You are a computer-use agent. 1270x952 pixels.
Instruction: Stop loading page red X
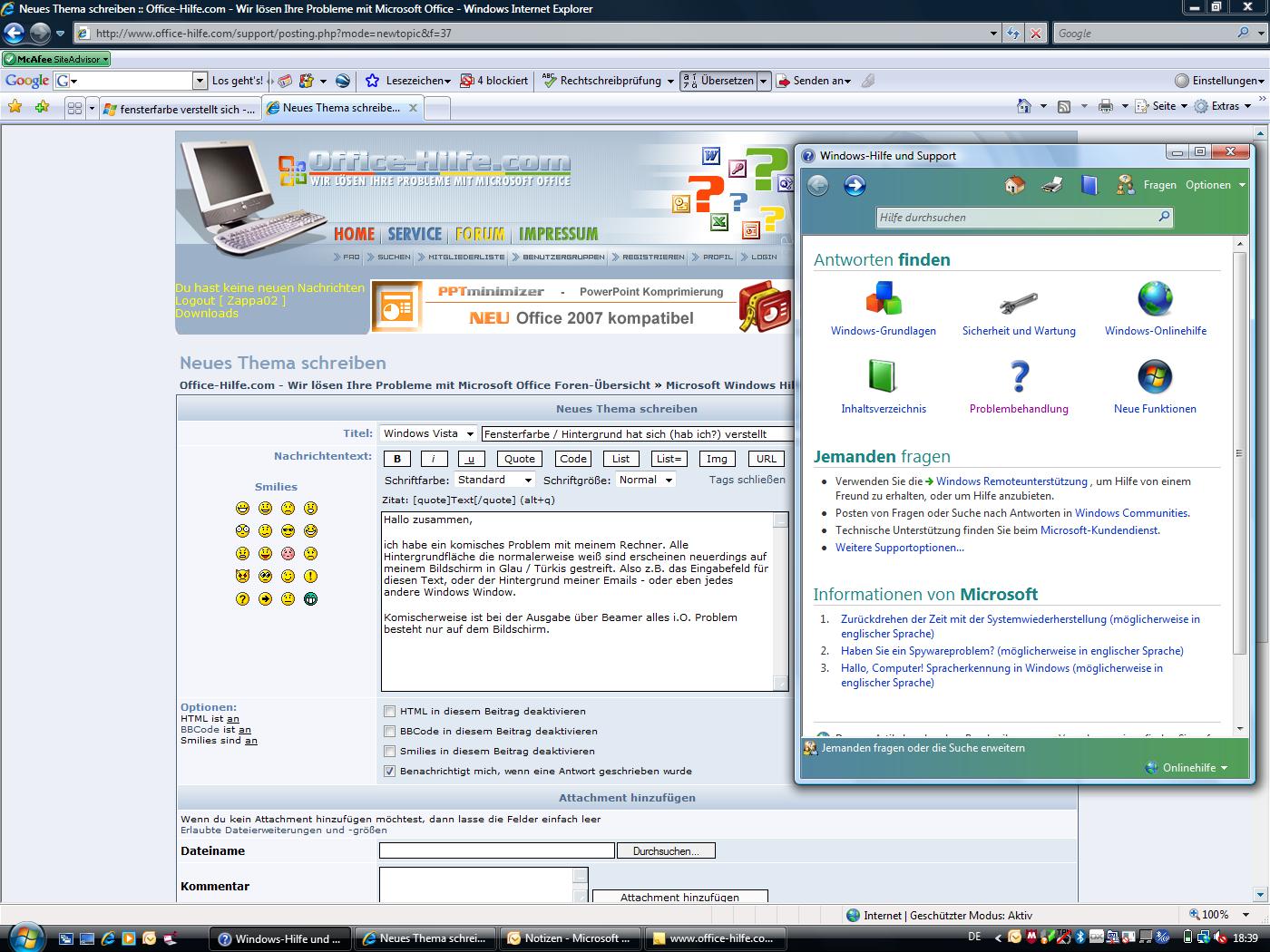click(x=1036, y=34)
